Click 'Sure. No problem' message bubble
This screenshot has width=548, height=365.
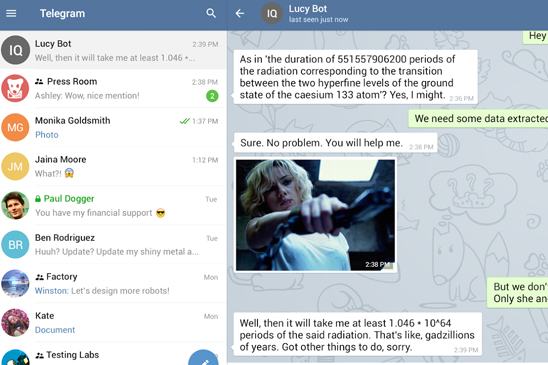(x=336, y=143)
